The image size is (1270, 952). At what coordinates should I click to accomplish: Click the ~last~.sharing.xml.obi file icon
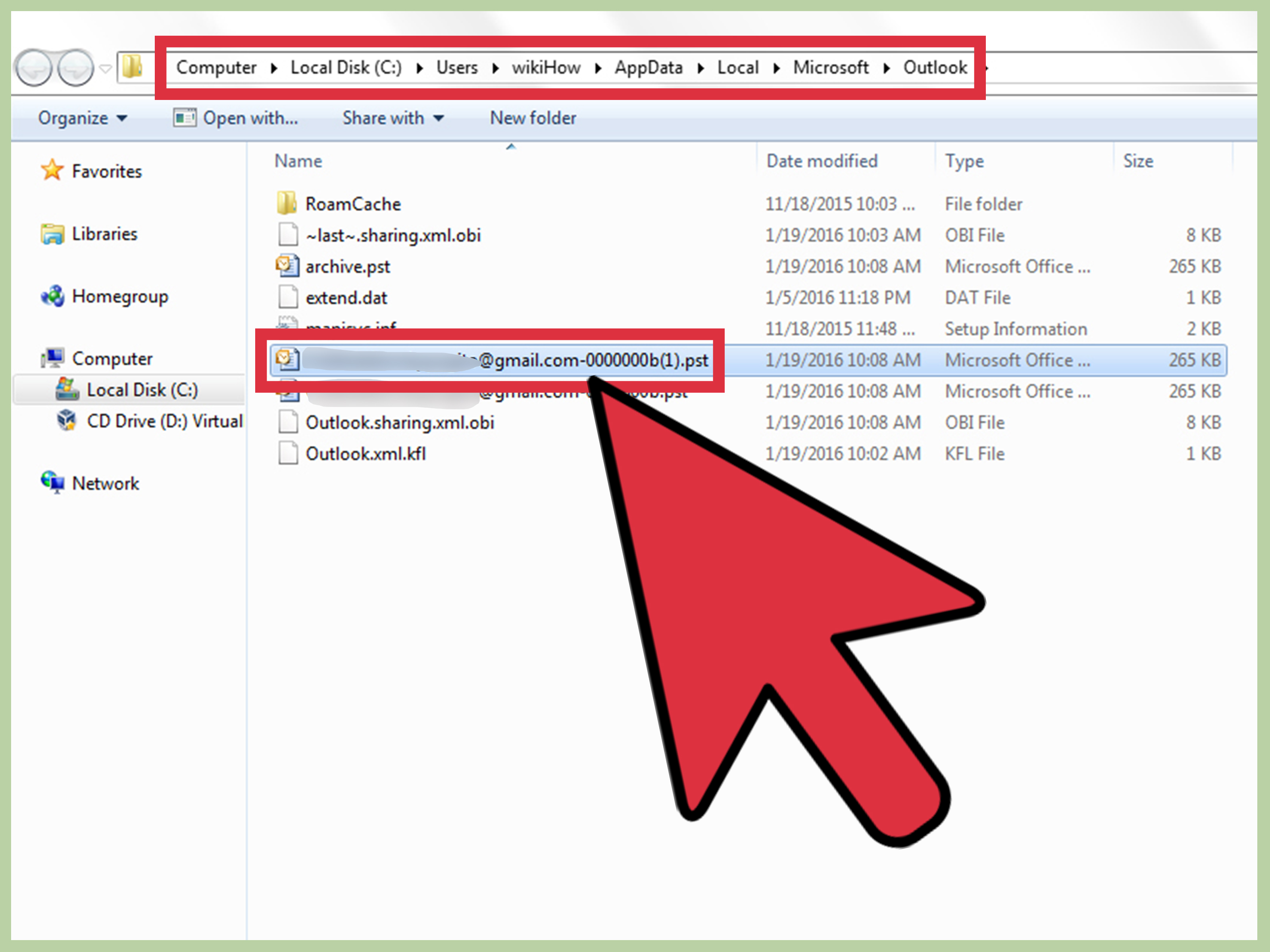pos(288,235)
